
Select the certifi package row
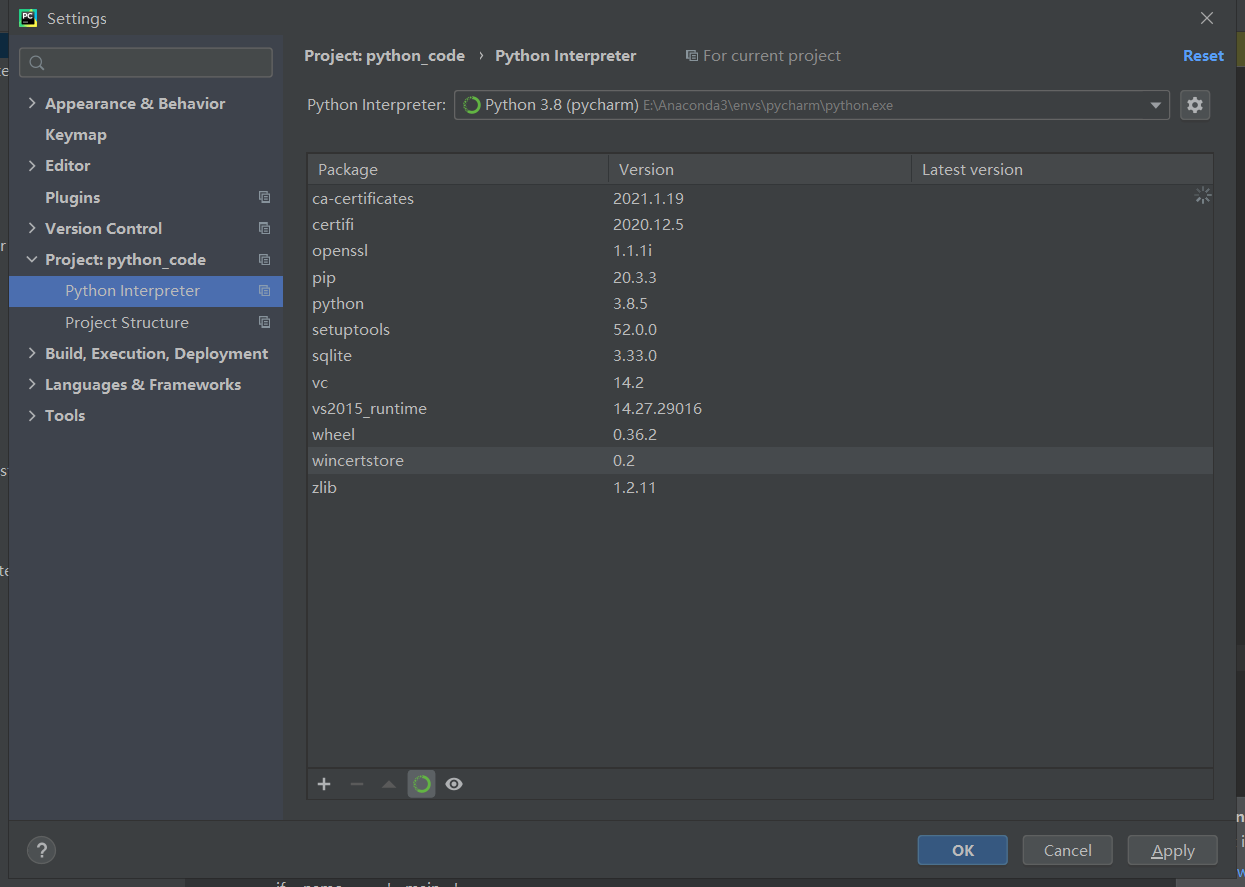click(x=760, y=224)
